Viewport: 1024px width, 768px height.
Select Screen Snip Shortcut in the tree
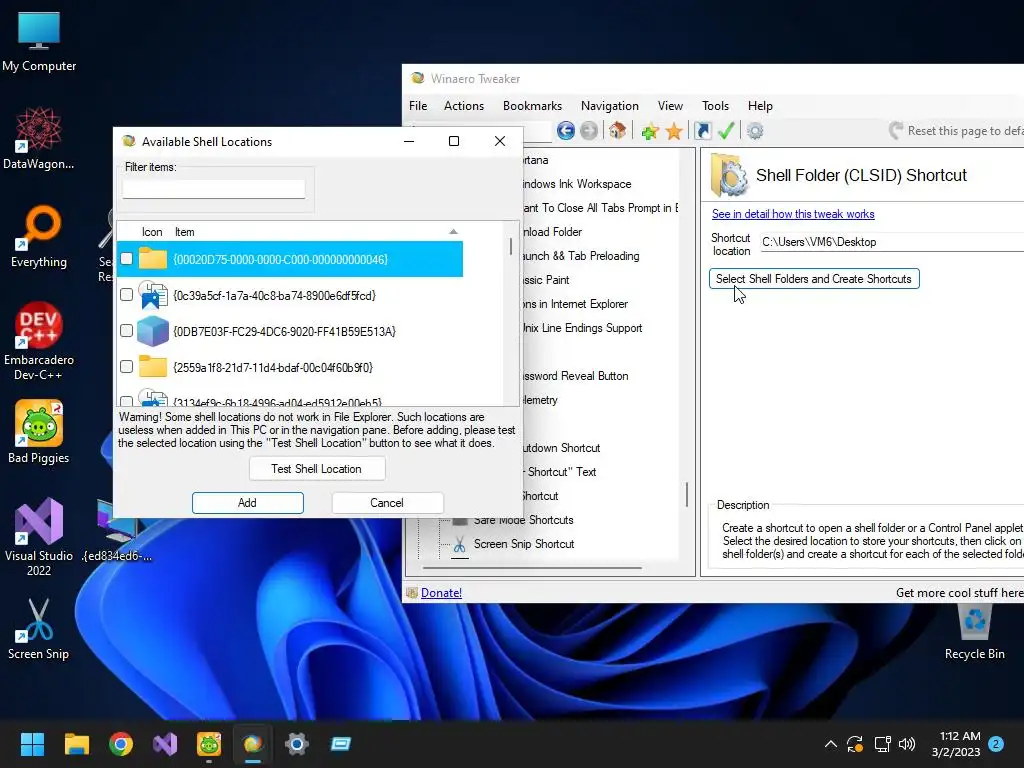tap(524, 544)
